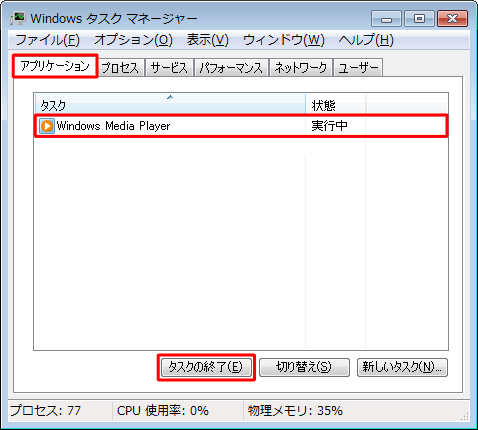Click the 切り替え(S) button
This screenshot has height=430, width=478.
tap(304, 367)
